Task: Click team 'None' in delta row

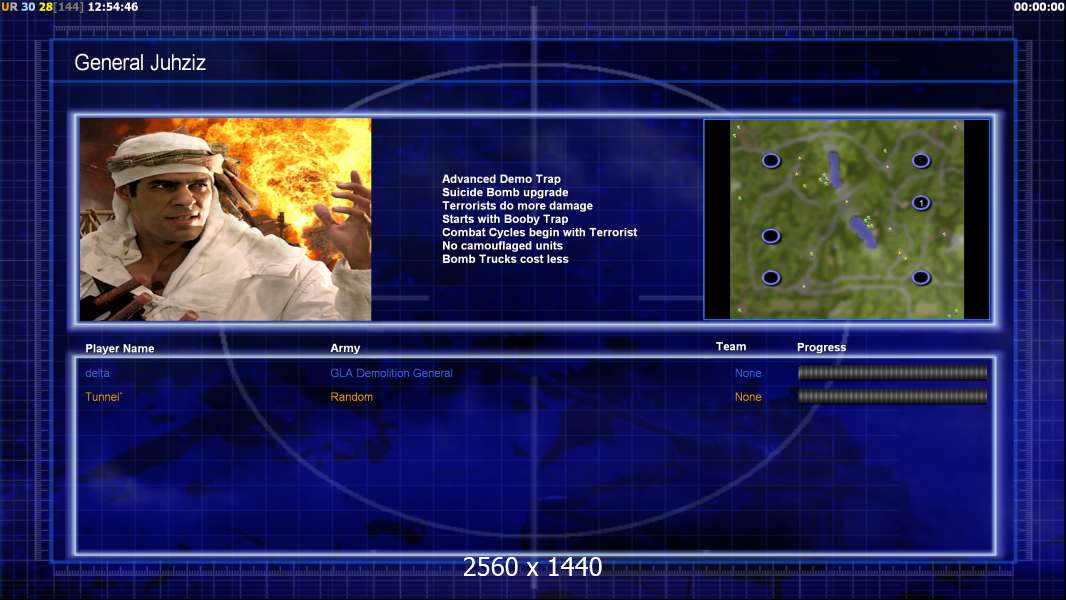Action: 748,373
